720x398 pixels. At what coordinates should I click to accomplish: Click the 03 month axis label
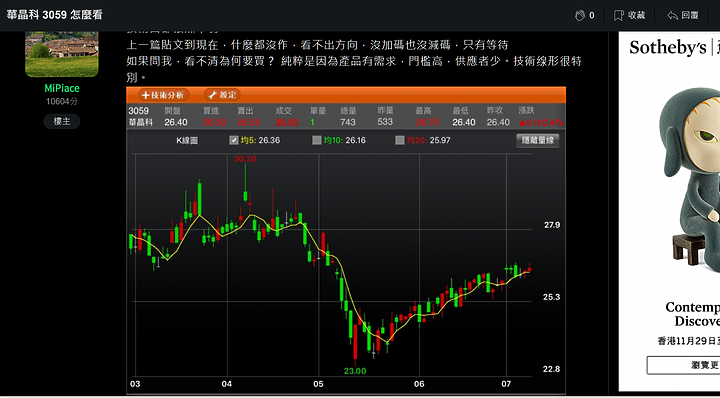click(x=135, y=384)
